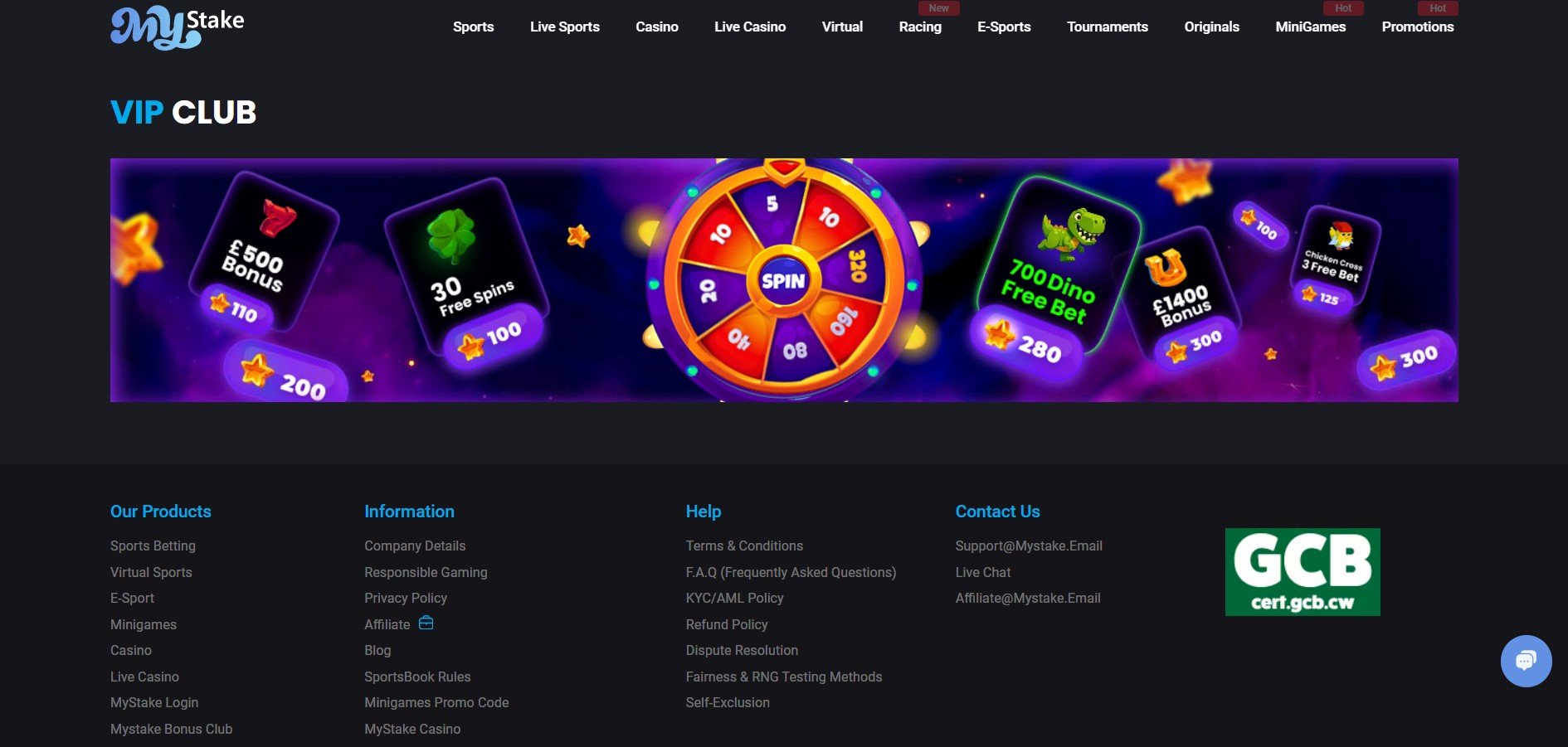Click the SPIN wheel center button
Screen dimensions: 1568x747
[783, 281]
